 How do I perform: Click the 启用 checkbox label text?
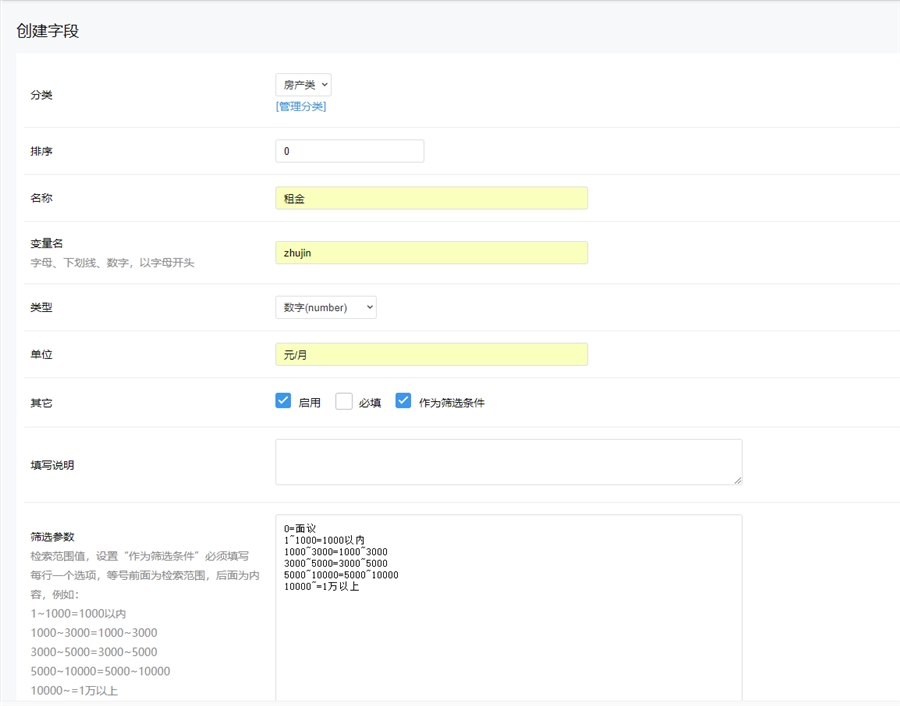click(309, 403)
